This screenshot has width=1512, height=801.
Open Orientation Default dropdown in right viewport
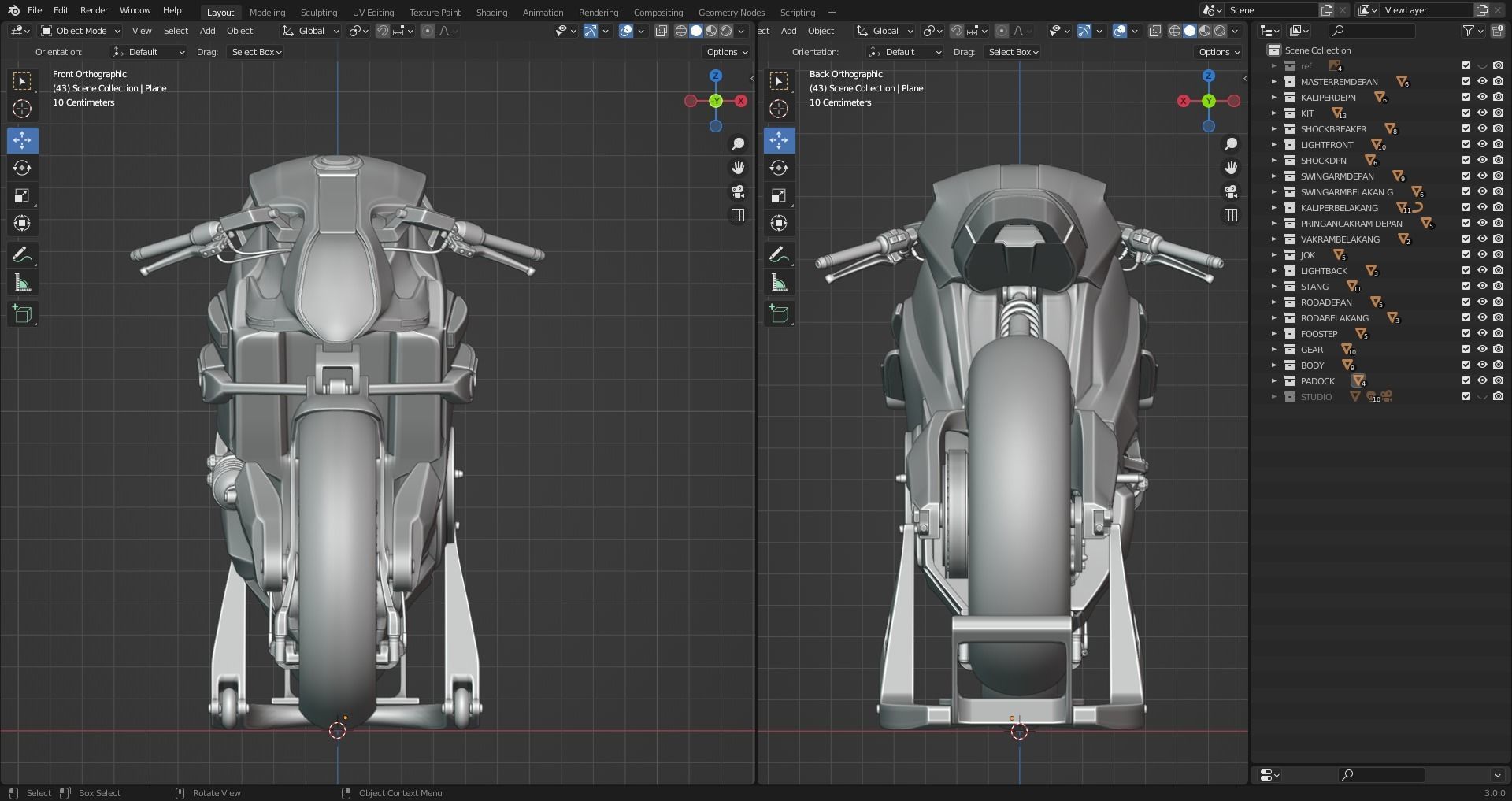point(905,52)
